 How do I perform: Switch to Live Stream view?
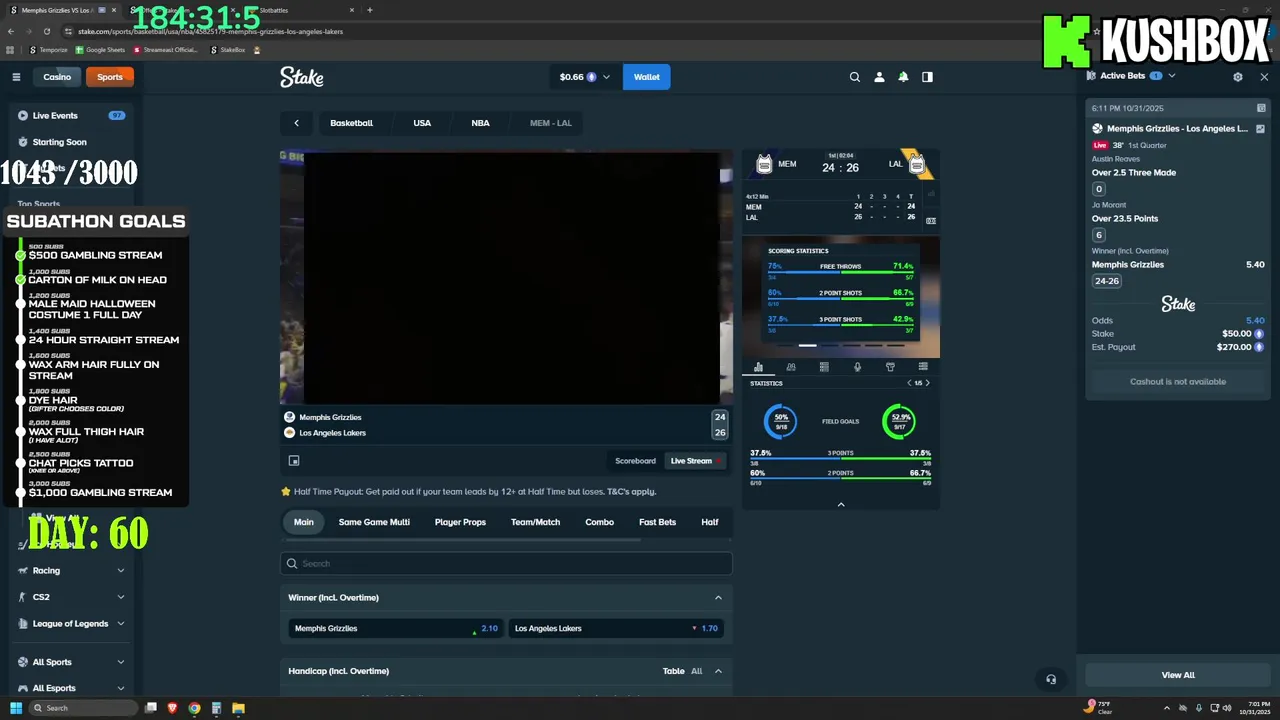pyautogui.click(x=695, y=461)
